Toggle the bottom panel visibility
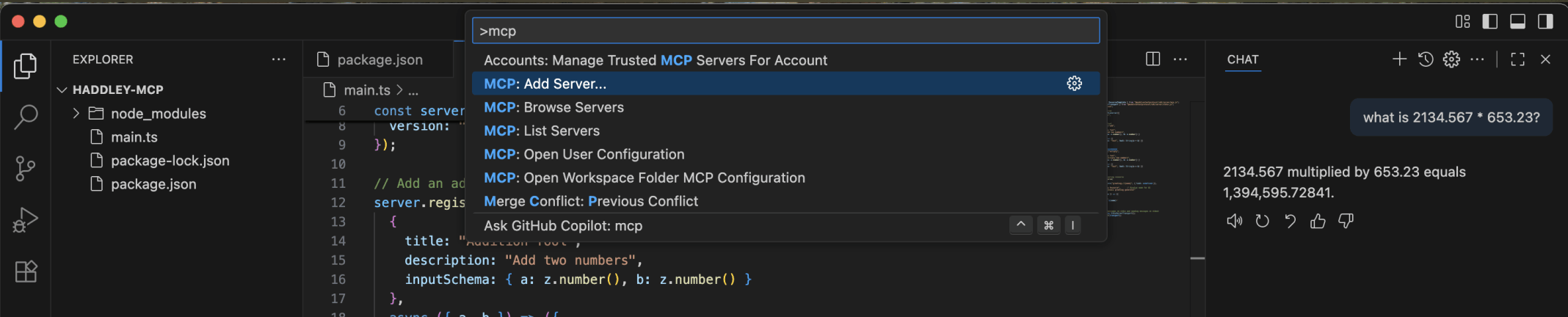The image size is (1568, 317). pyautogui.click(x=1517, y=21)
